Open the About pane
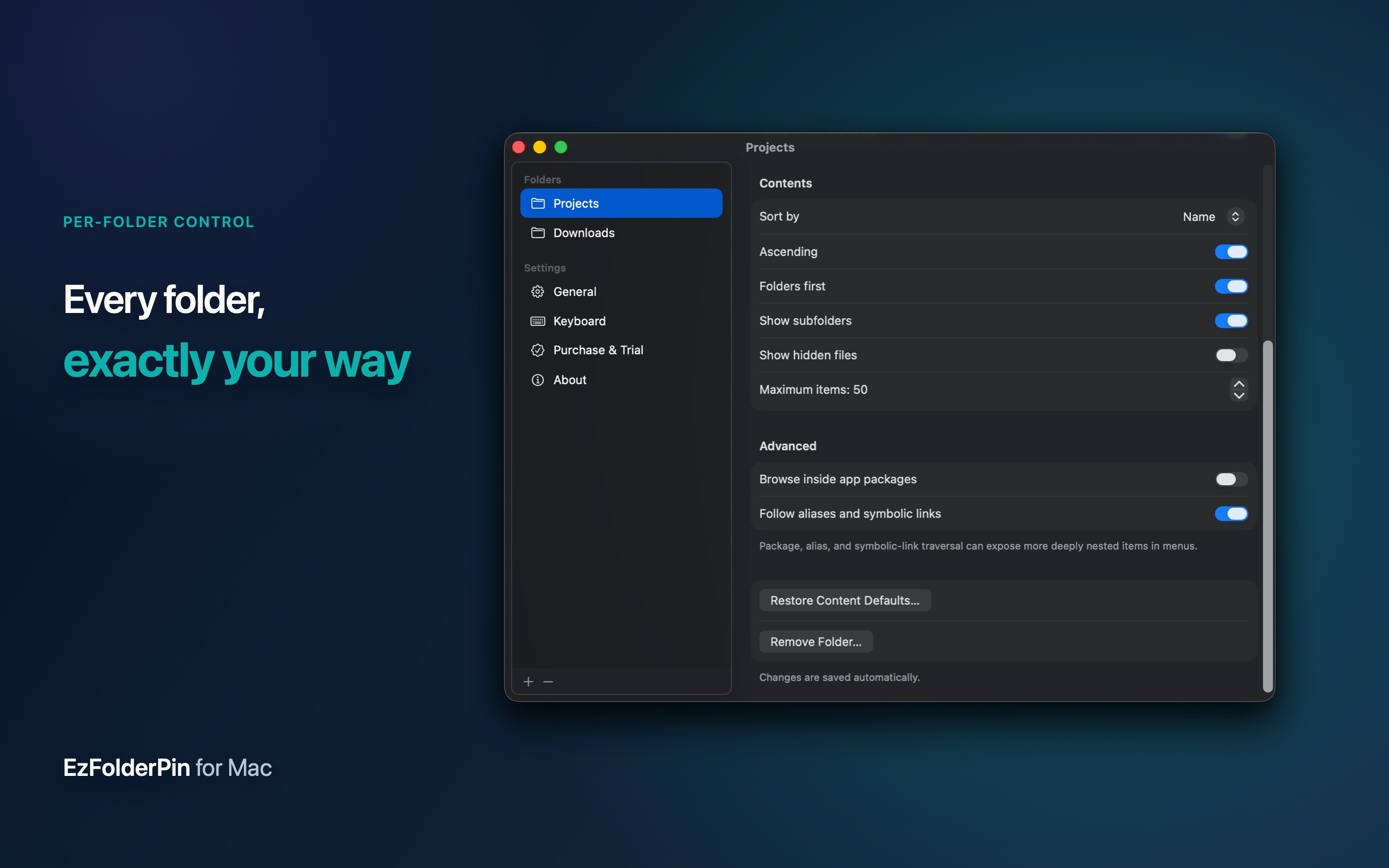 (x=621, y=380)
